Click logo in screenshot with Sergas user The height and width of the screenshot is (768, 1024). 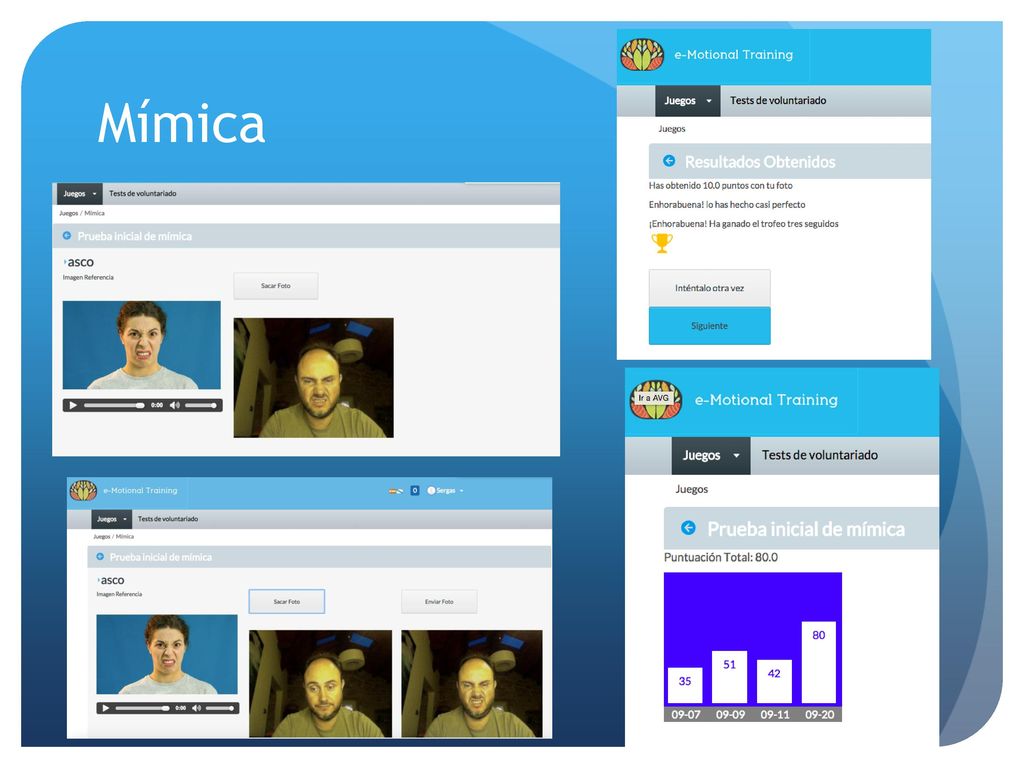(x=83, y=490)
